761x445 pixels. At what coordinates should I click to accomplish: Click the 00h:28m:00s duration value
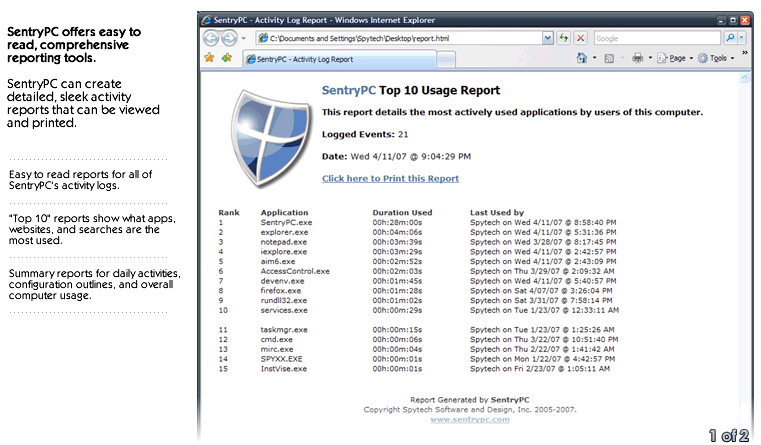tap(397, 223)
